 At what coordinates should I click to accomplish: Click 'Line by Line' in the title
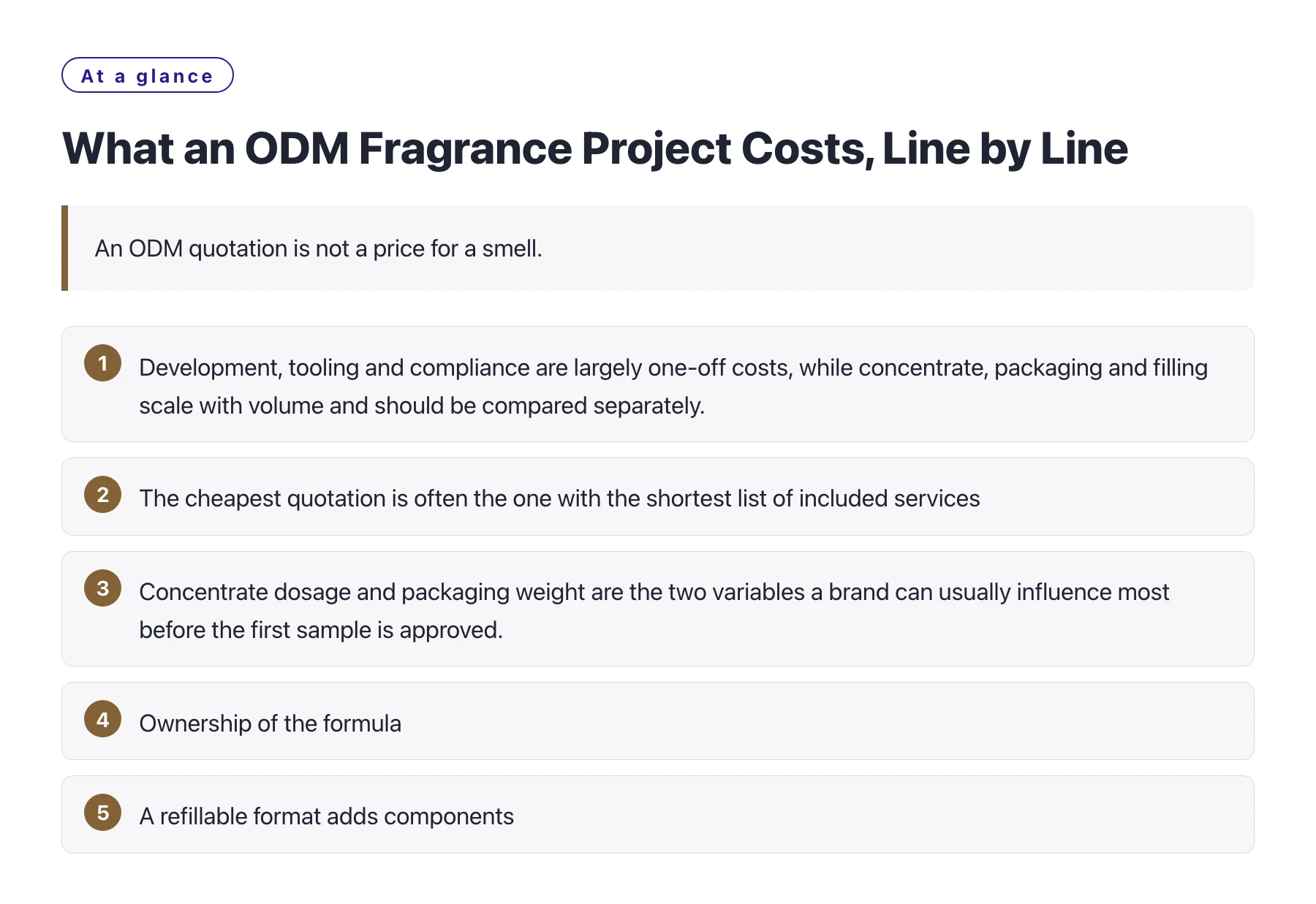click(1005, 148)
